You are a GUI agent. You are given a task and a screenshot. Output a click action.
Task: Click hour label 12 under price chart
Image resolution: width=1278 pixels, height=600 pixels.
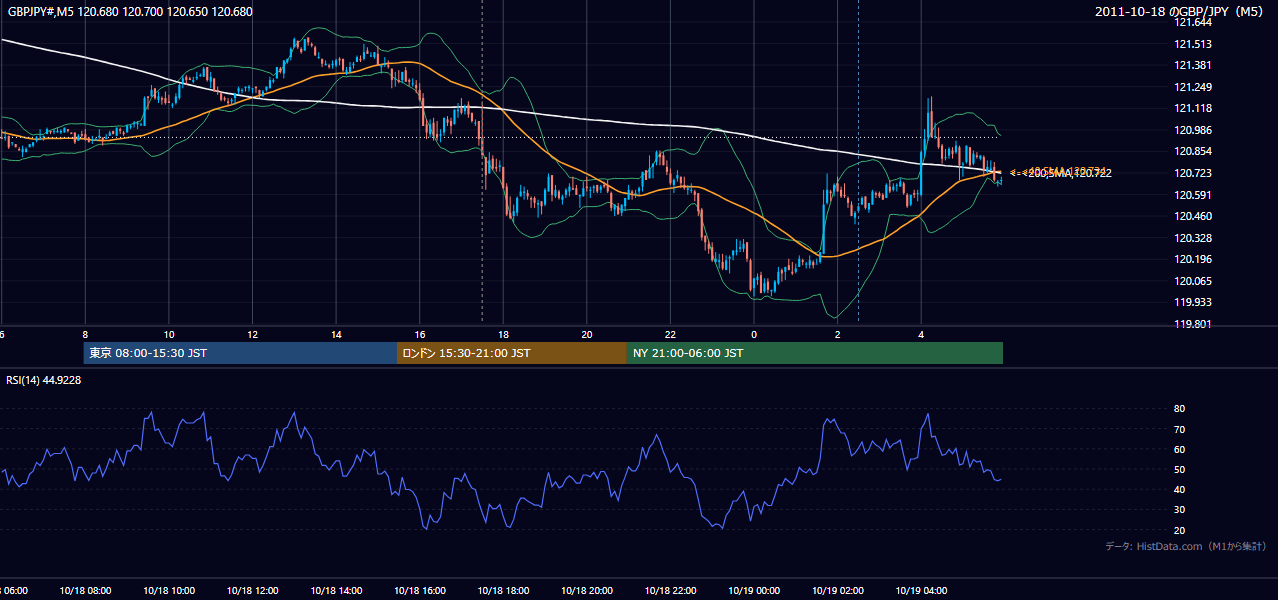253,334
